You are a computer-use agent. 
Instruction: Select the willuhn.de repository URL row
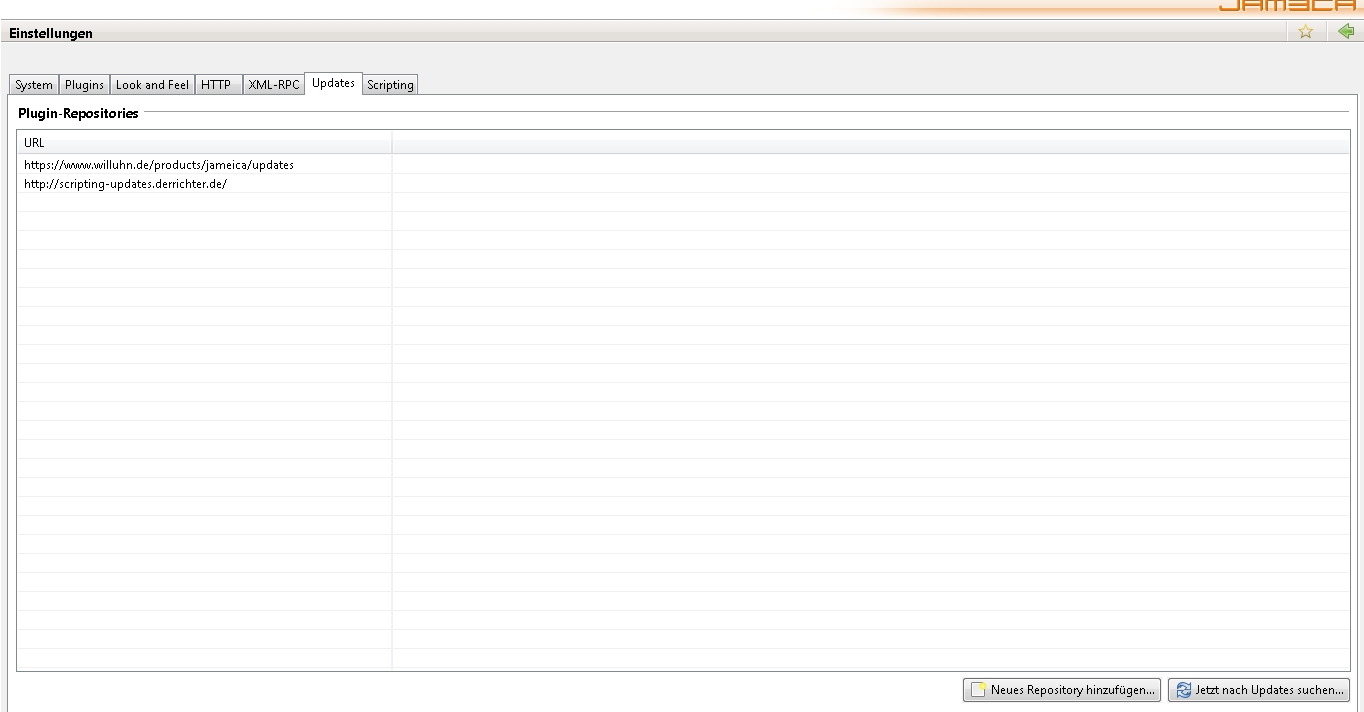[683, 164]
